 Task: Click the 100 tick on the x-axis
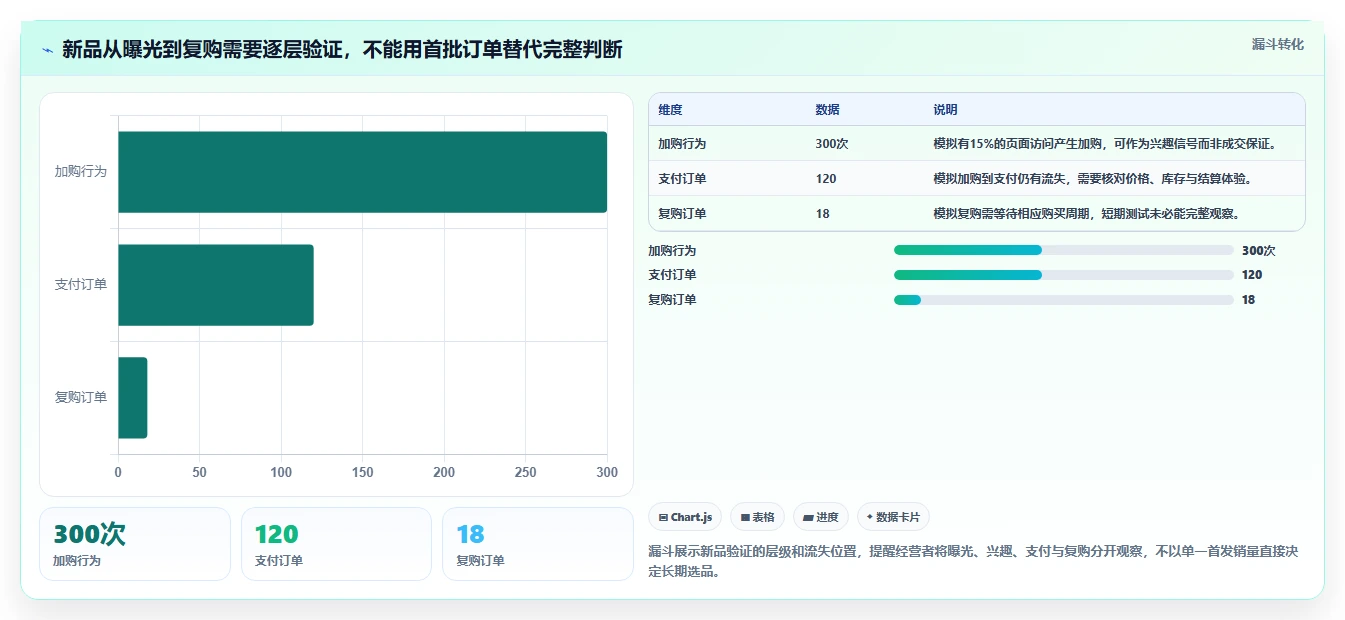(x=281, y=473)
